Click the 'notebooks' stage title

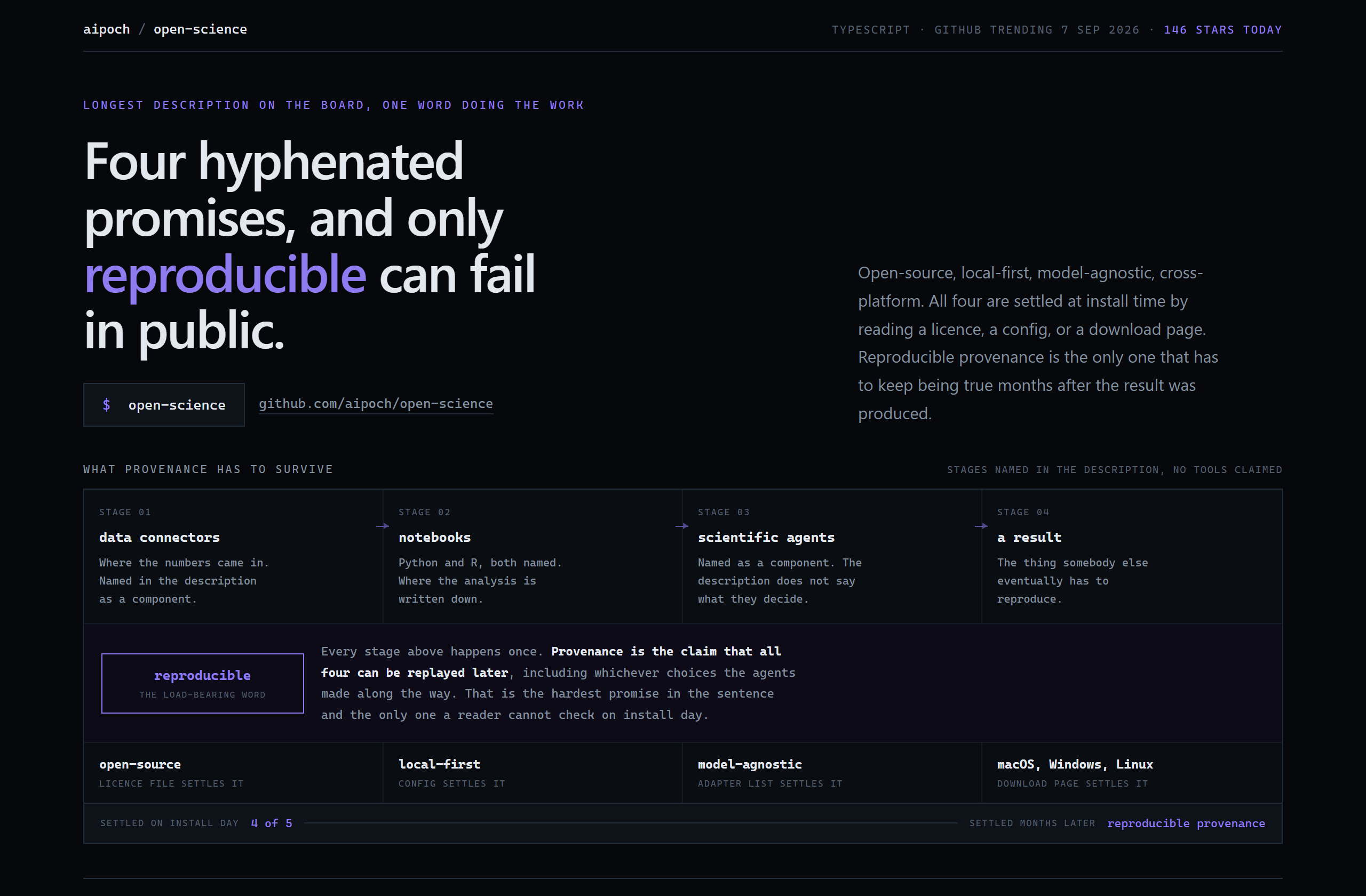pyautogui.click(x=434, y=538)
